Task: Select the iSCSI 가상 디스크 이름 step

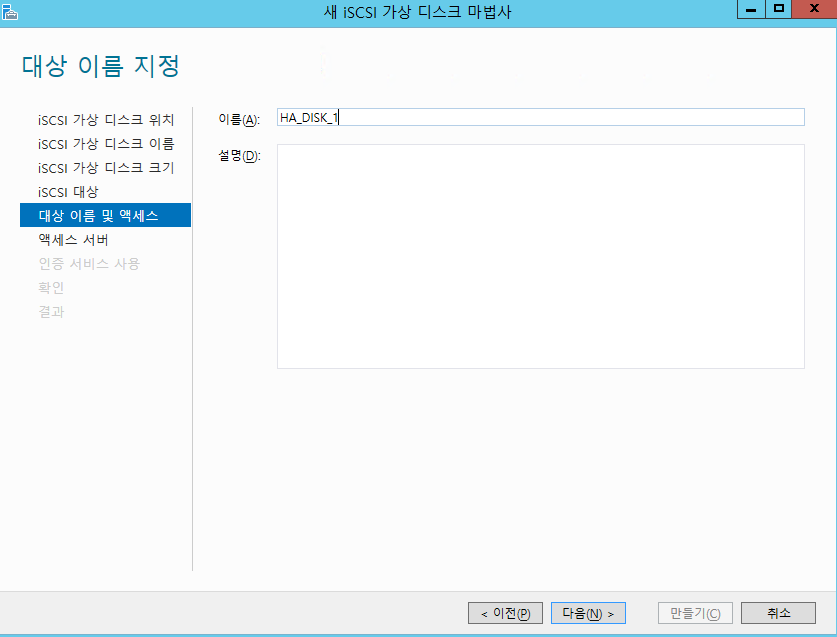Action: pos(106,144)
